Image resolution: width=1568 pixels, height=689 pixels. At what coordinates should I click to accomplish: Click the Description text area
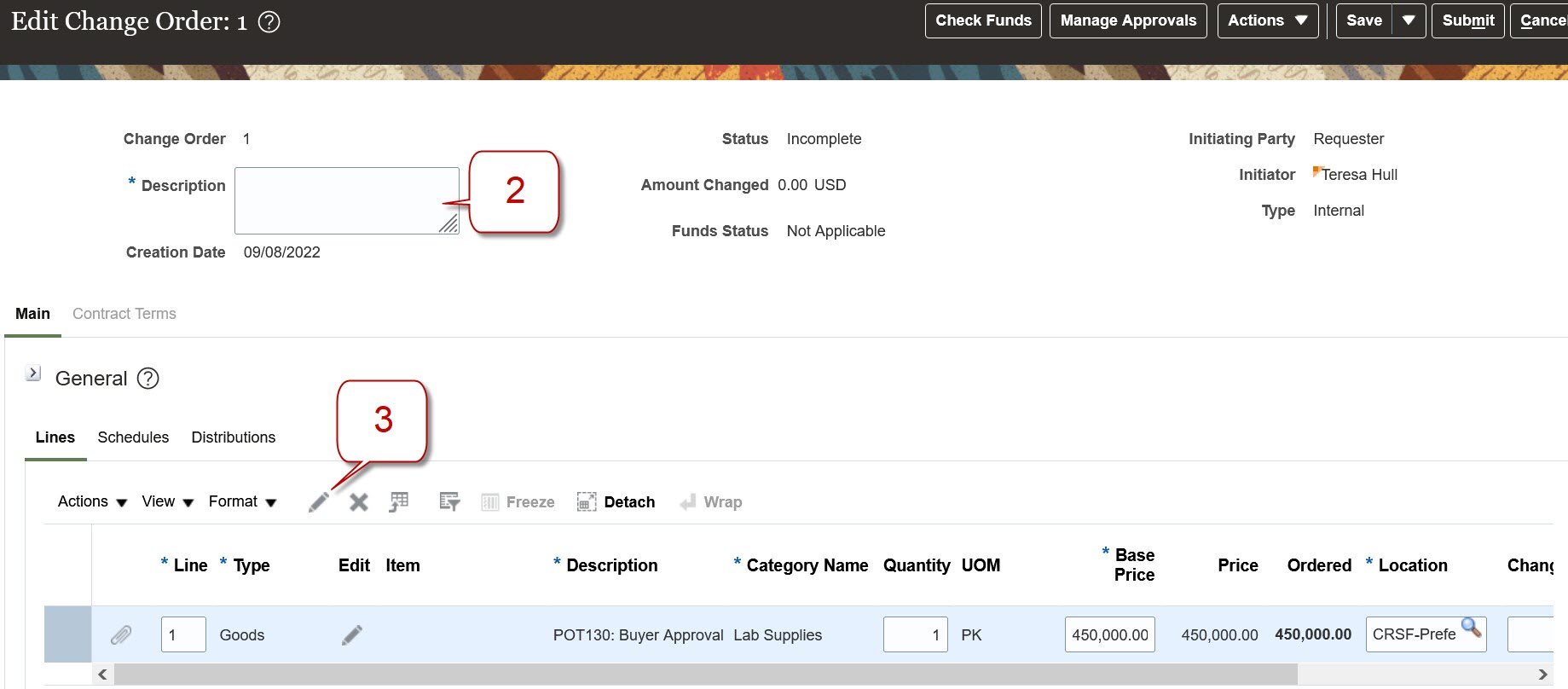pyautogui.click(x=347, y=200)
